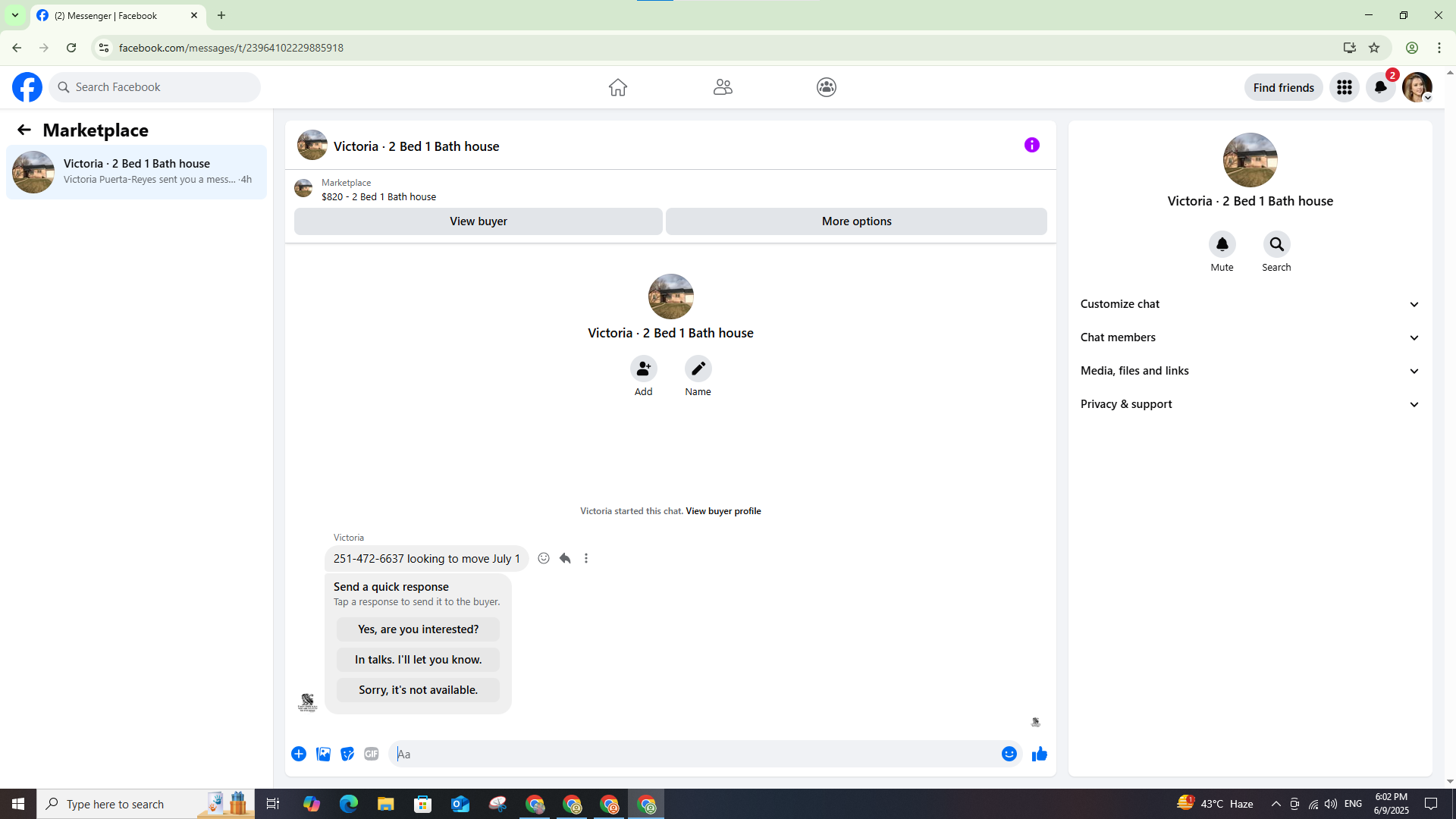The image size is (1456, 819).
Task: Send quick reply Sorry, it's not available.
Action: [419, 690]
